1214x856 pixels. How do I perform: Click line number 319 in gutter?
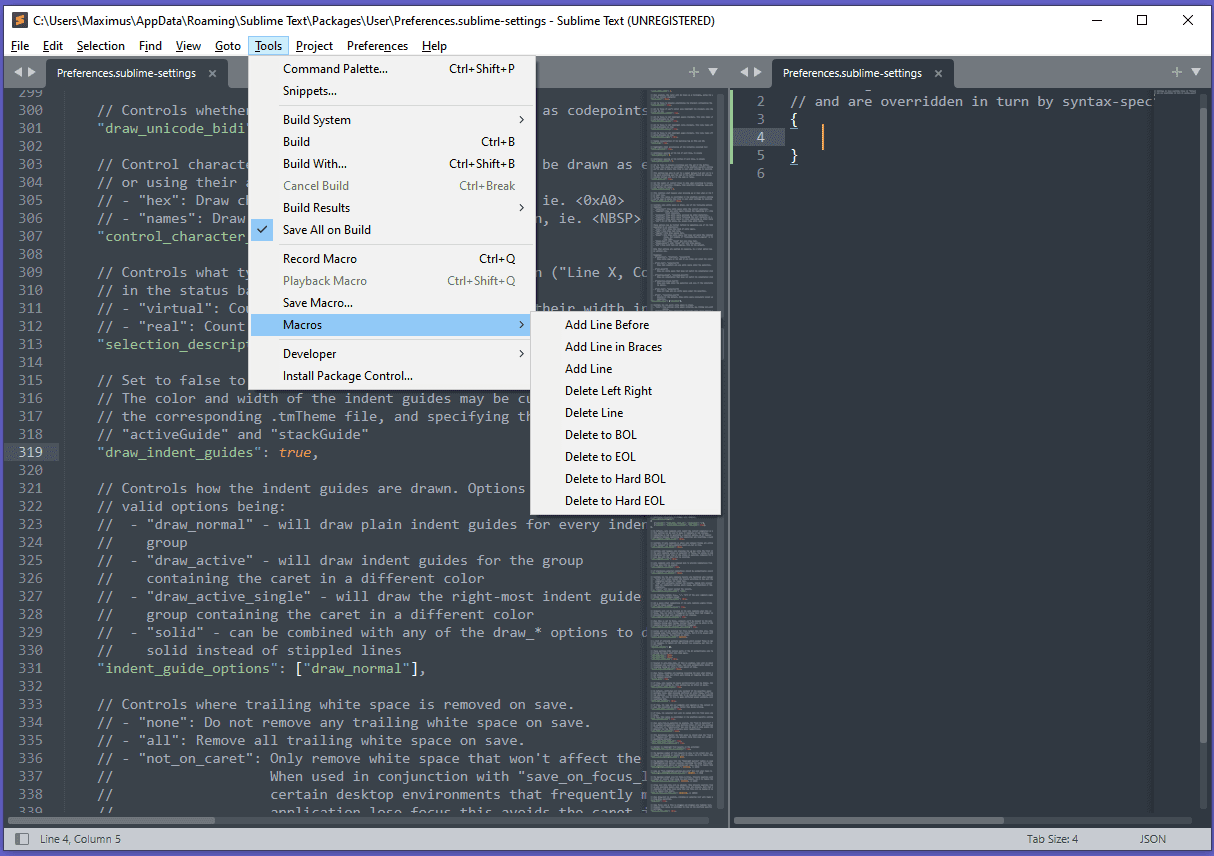tap(30, 453)
